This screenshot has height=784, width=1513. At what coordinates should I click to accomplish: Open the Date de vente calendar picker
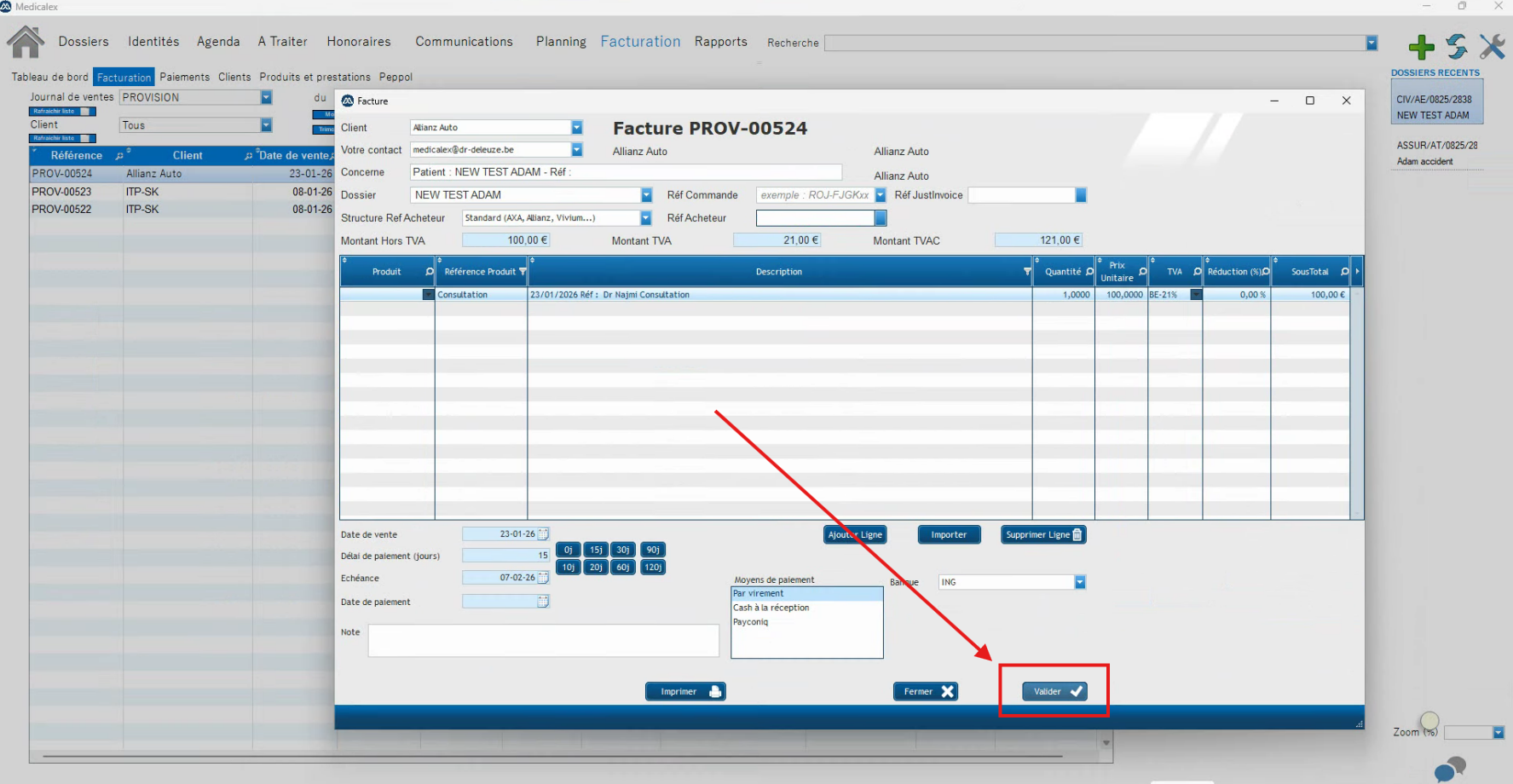click(543, 534)
